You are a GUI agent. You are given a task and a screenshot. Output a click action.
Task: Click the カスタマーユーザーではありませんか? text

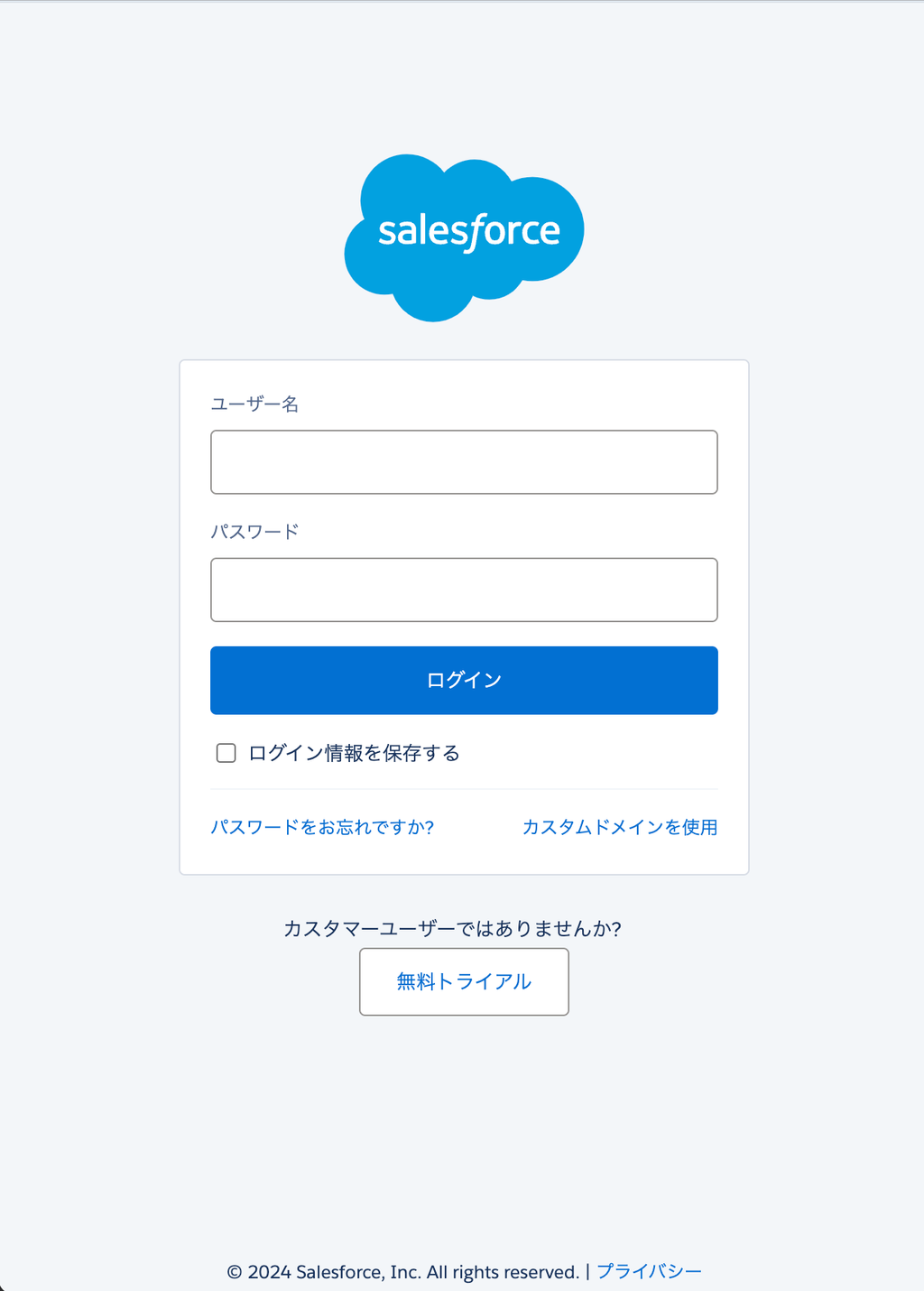pos(452,929)
